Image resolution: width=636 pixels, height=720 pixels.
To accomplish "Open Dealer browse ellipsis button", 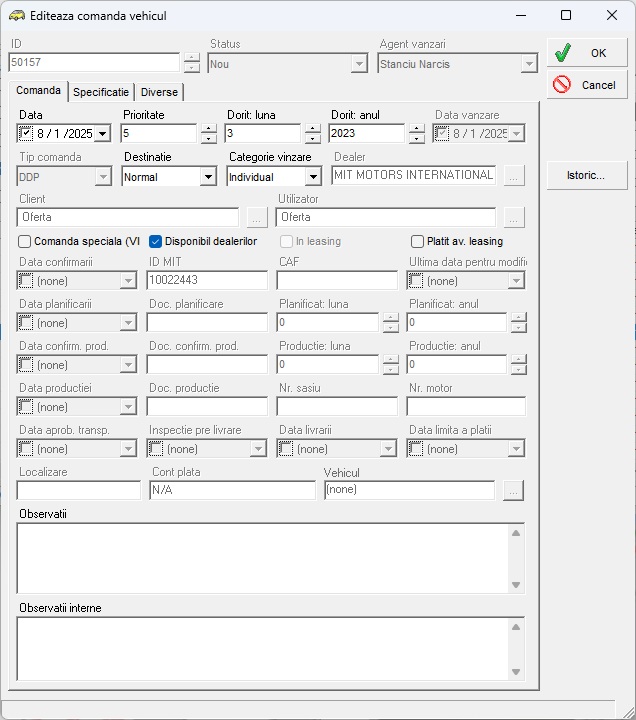I will point(514,176).
